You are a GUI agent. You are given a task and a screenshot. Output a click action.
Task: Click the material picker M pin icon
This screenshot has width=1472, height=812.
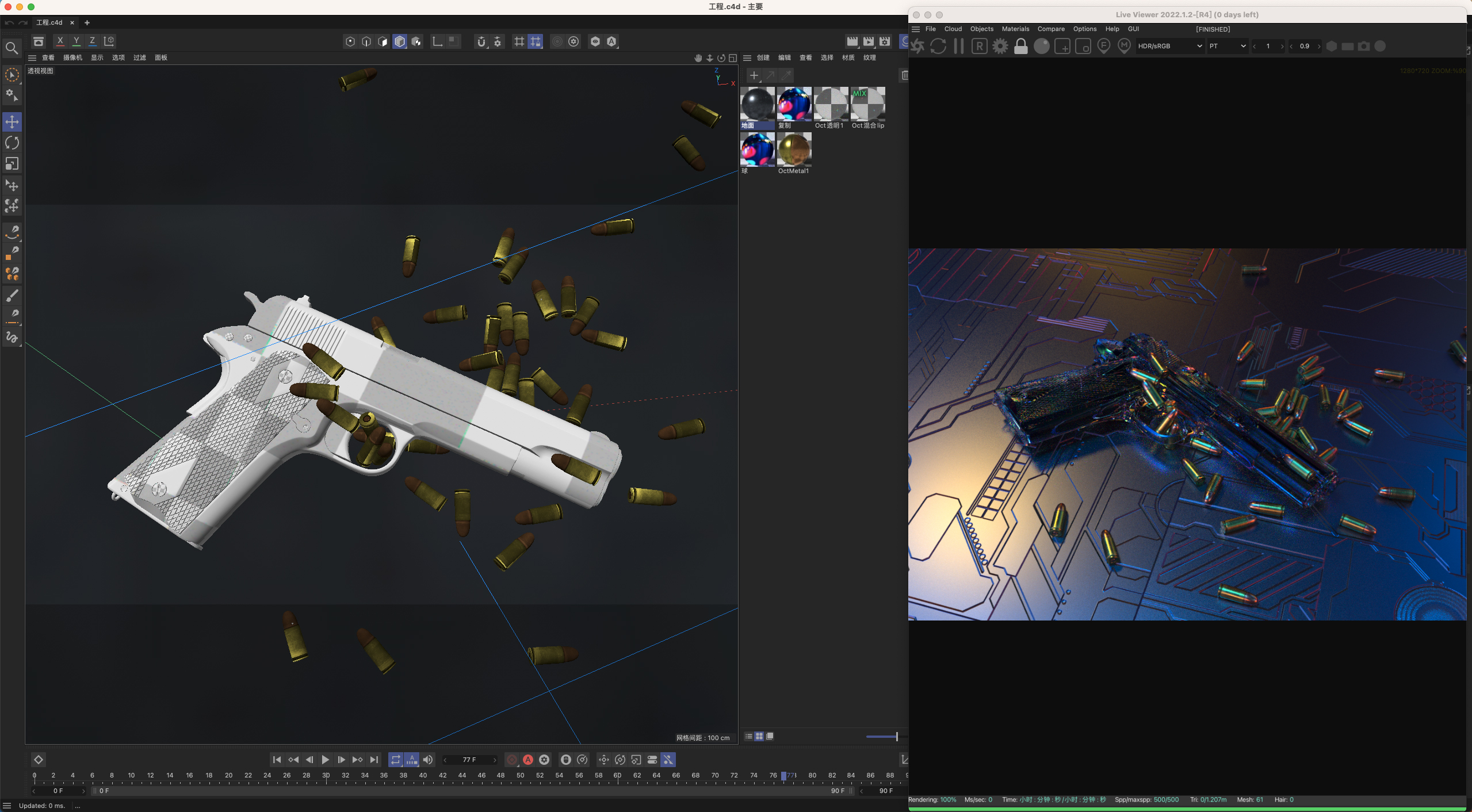(x=1124, y=46)
